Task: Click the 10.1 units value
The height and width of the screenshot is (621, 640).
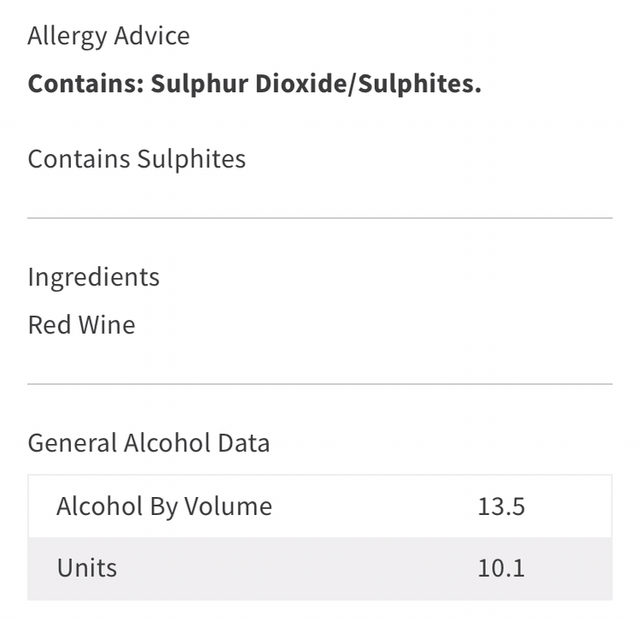Action: pyautogui.click(x=501, y=568)
